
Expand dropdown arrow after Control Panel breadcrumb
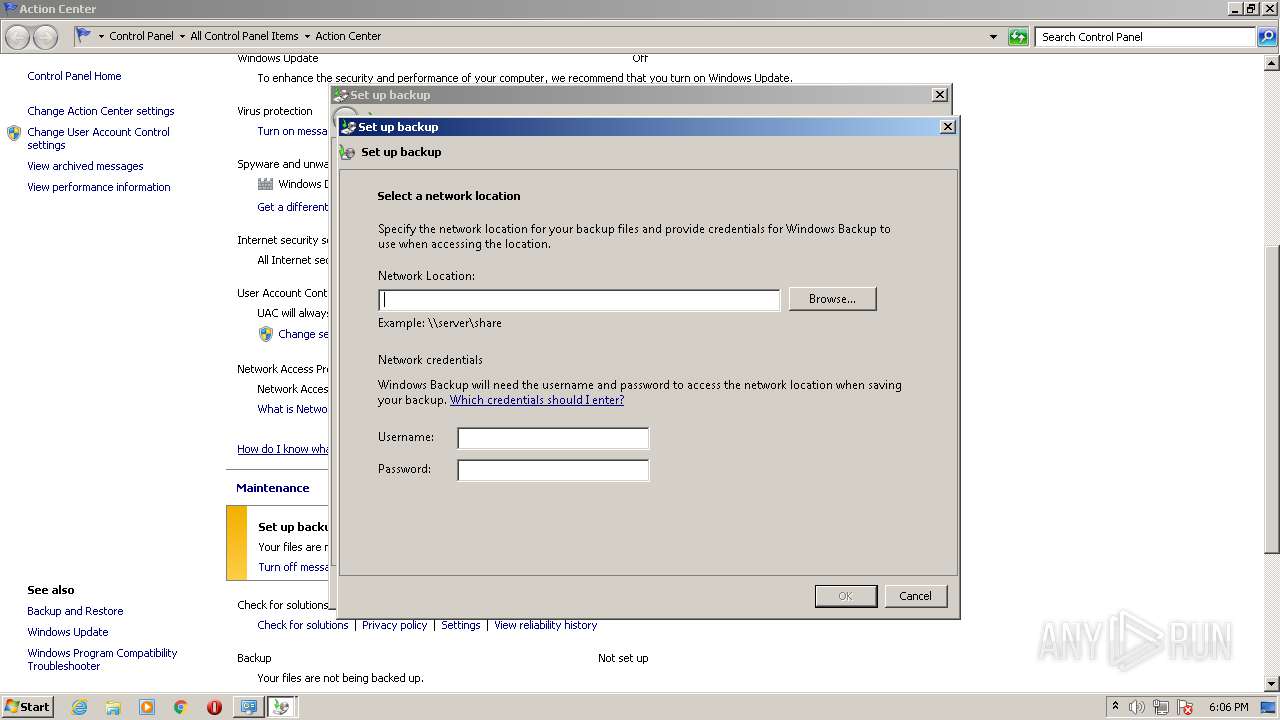pos(181,36)
